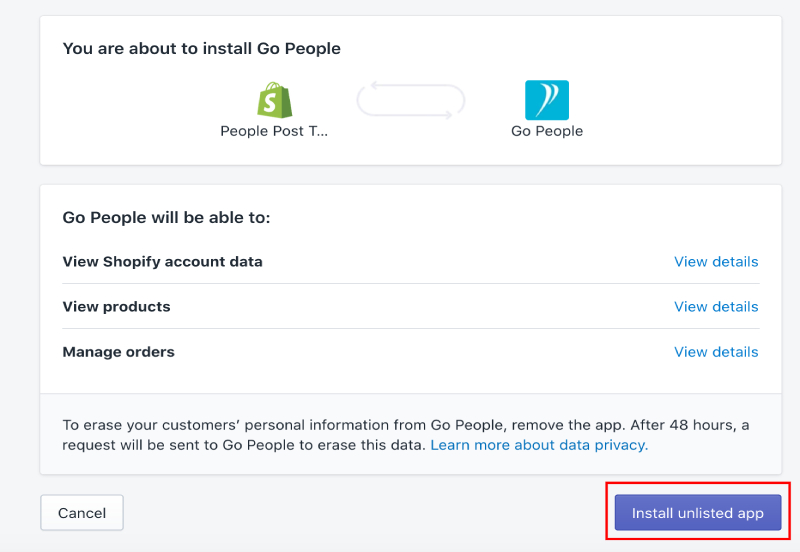This screenshot has width=800, height=552.
Task: Click the customer data erasure notice text
Action: (406, 435)
